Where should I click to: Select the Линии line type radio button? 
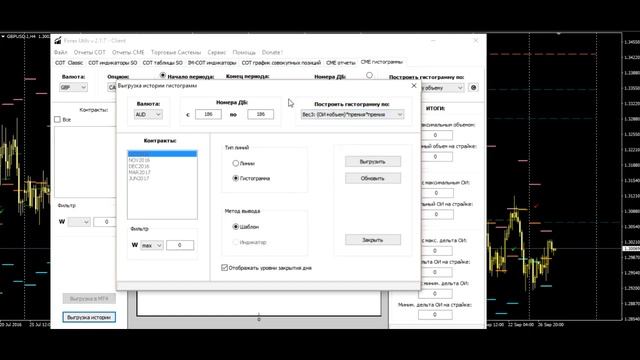(236, 163)
